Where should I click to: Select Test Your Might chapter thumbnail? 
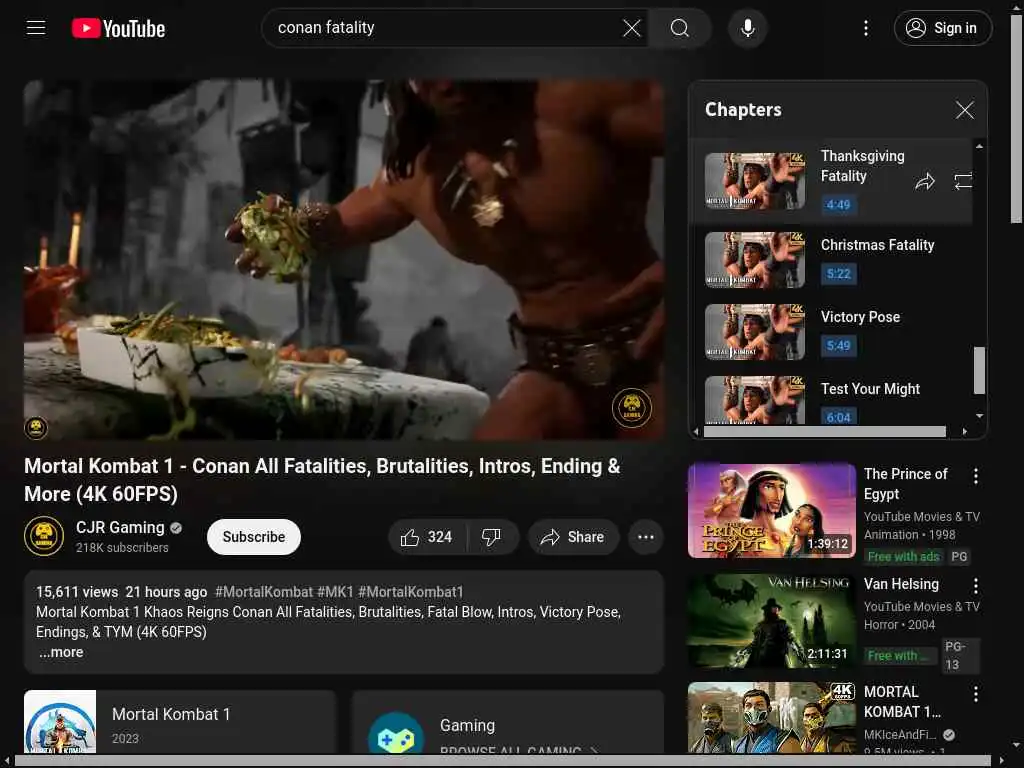[755, 400]
